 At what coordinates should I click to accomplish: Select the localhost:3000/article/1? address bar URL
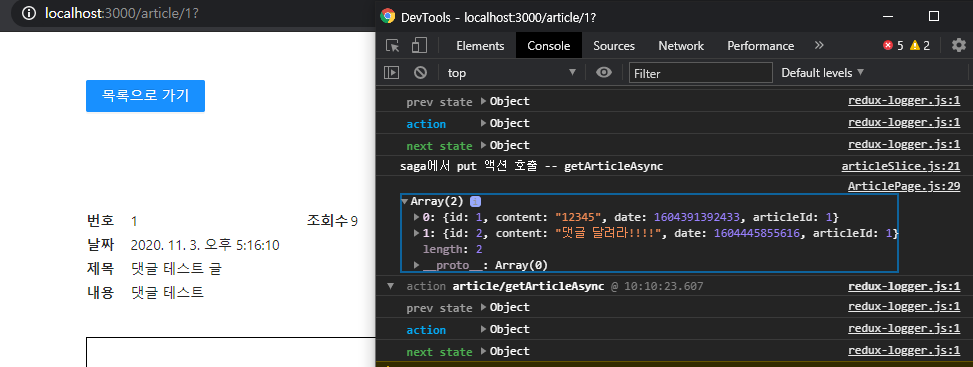122,13
